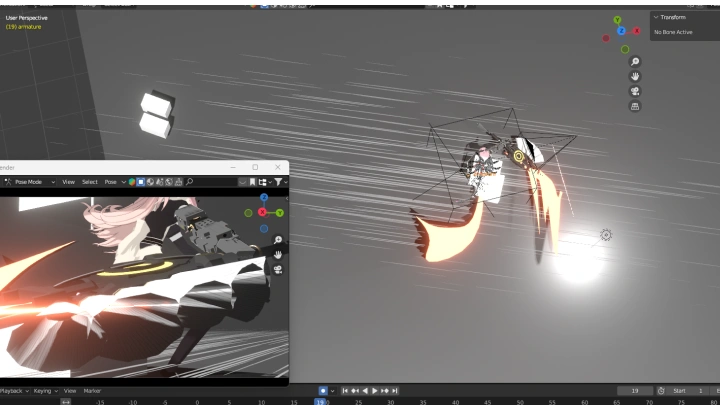
Task: Open Playback dropdown in timeline
Action: tap(14, 391)
